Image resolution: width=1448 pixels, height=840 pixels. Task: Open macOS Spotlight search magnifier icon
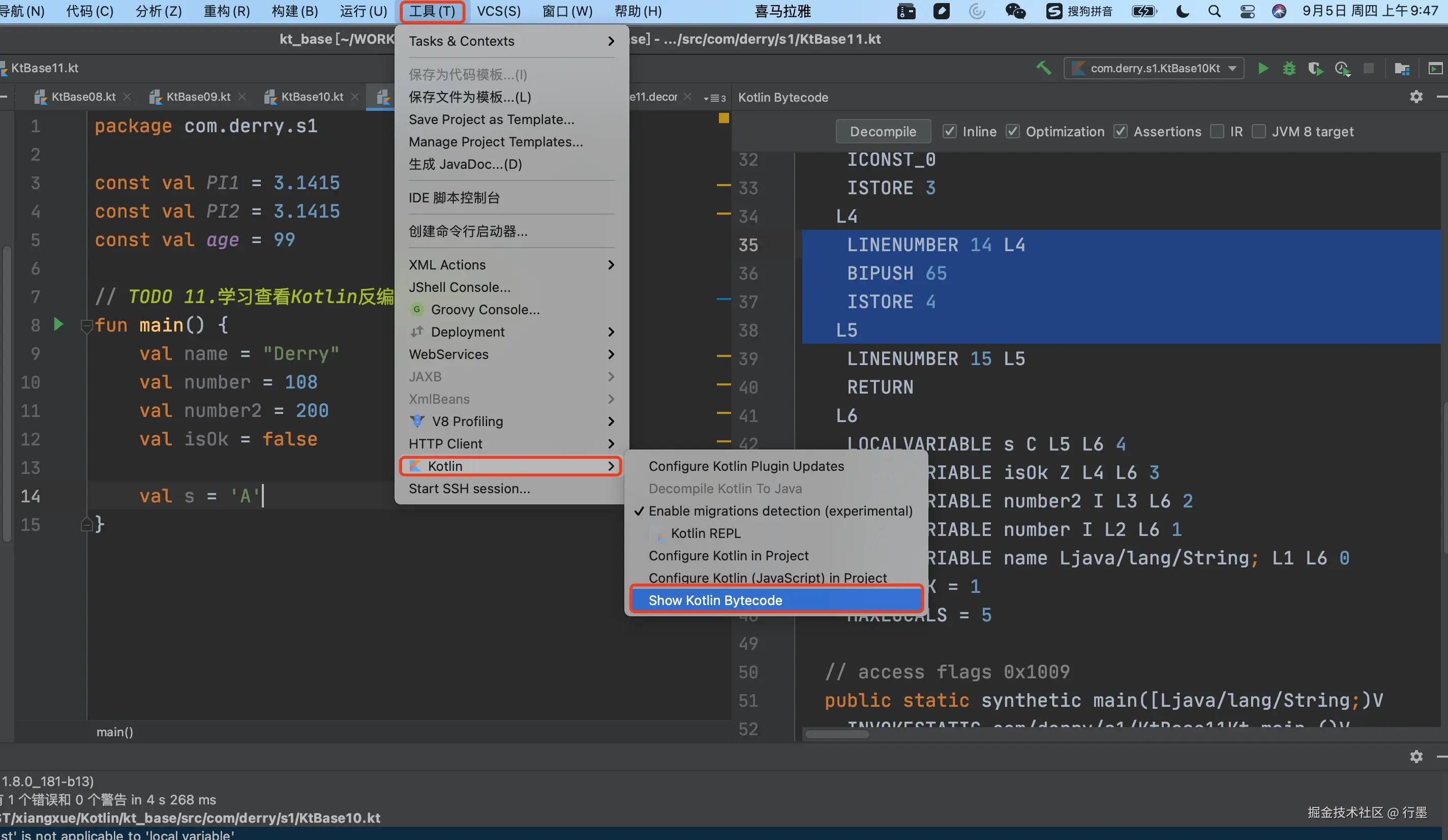(x=1214, y=11)
